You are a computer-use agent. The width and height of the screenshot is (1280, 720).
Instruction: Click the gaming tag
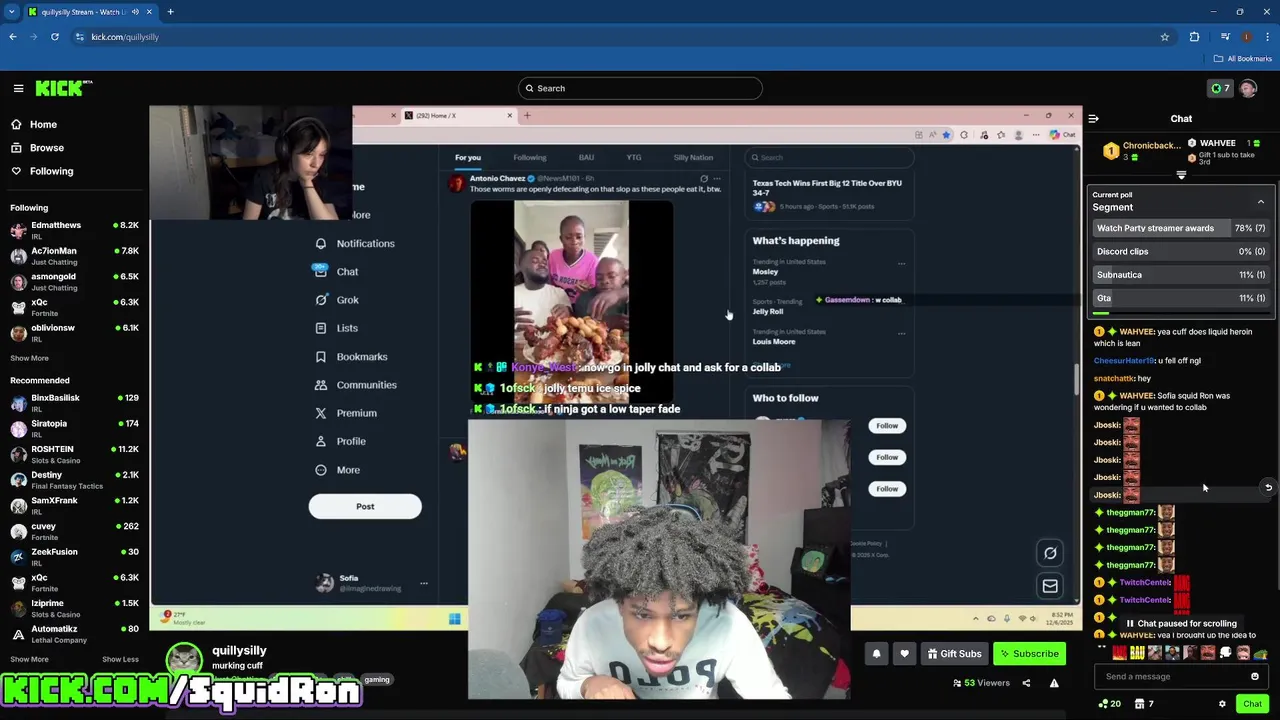tap(377, 680)
